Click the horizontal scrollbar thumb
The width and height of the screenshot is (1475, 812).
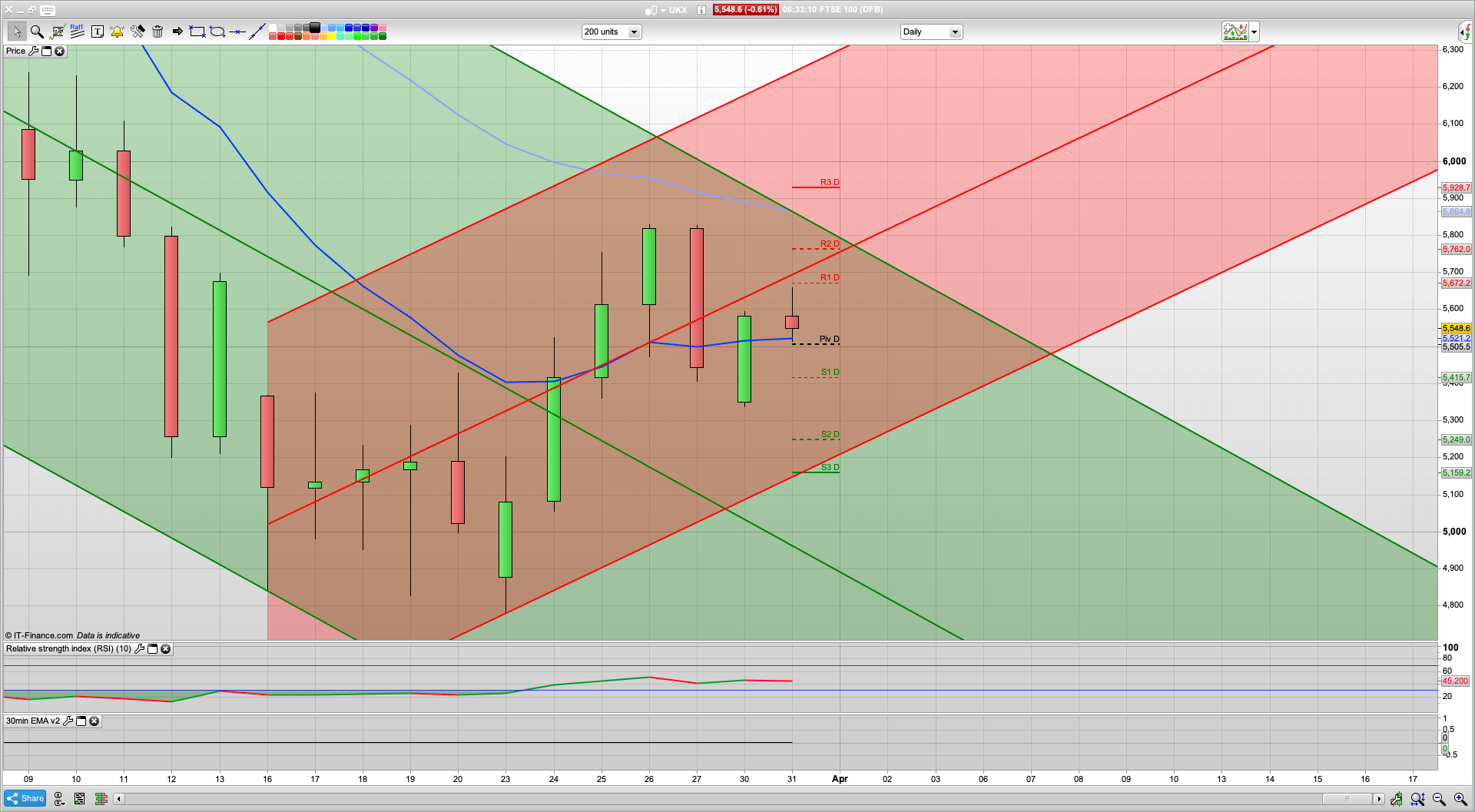1347,799
